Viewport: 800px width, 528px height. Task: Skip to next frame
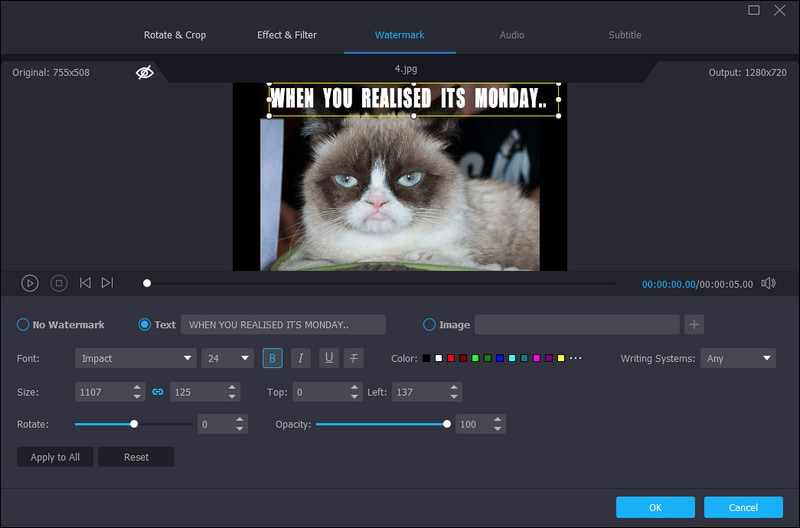107,283
